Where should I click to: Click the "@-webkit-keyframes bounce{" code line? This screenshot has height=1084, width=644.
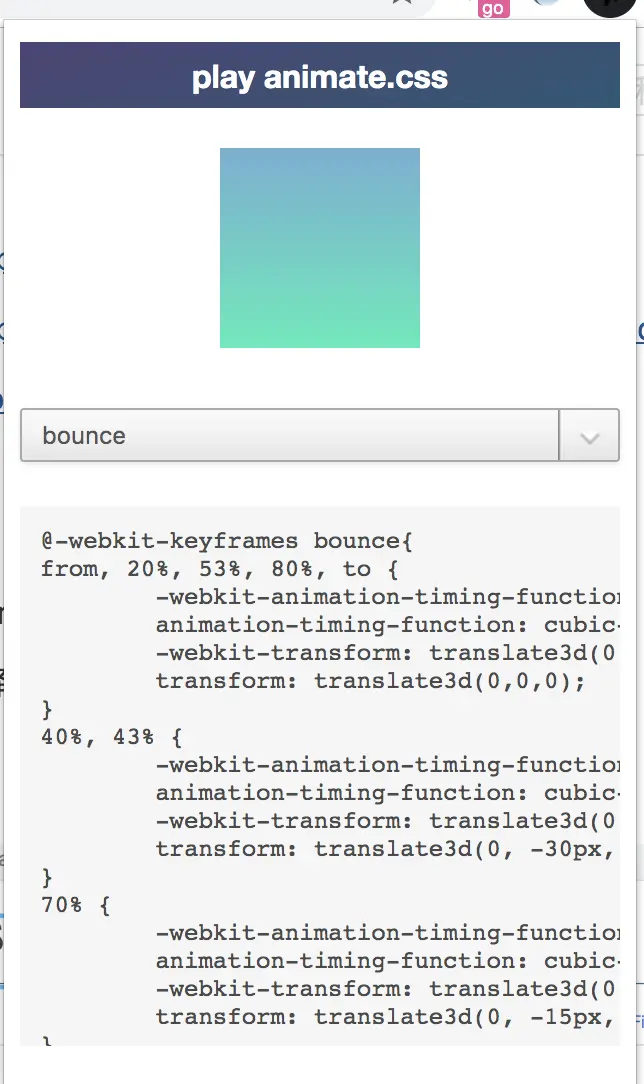pos(227,541)
